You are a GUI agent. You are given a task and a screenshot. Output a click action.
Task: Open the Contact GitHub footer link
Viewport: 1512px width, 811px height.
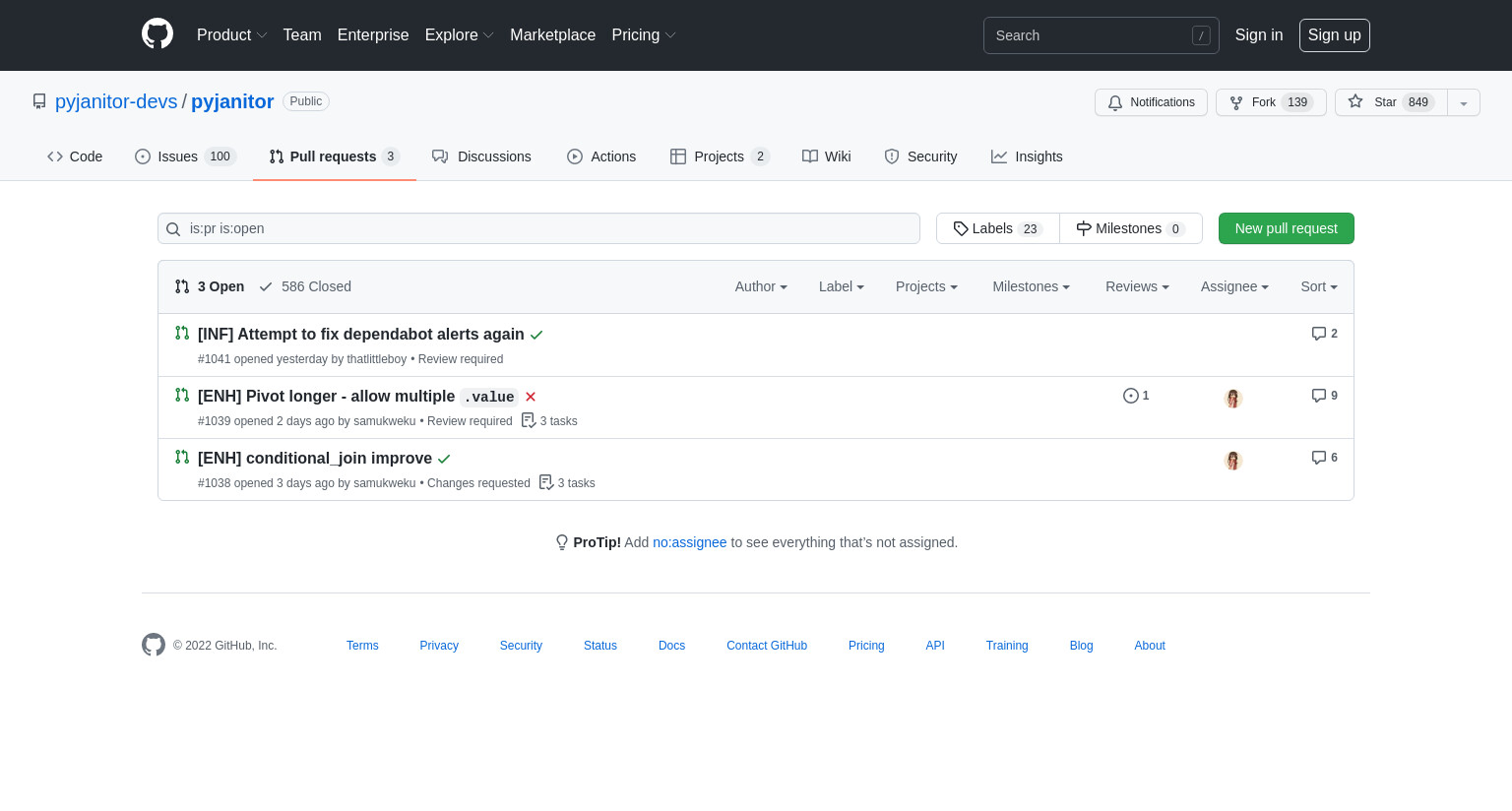767,646
